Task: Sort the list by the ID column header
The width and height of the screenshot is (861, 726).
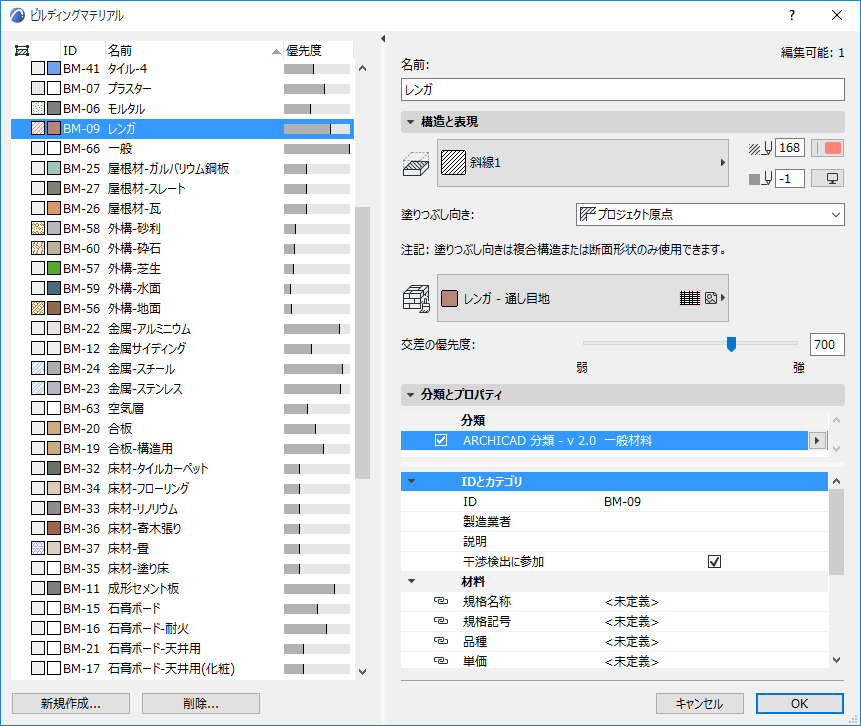Action: coord(83,51)
